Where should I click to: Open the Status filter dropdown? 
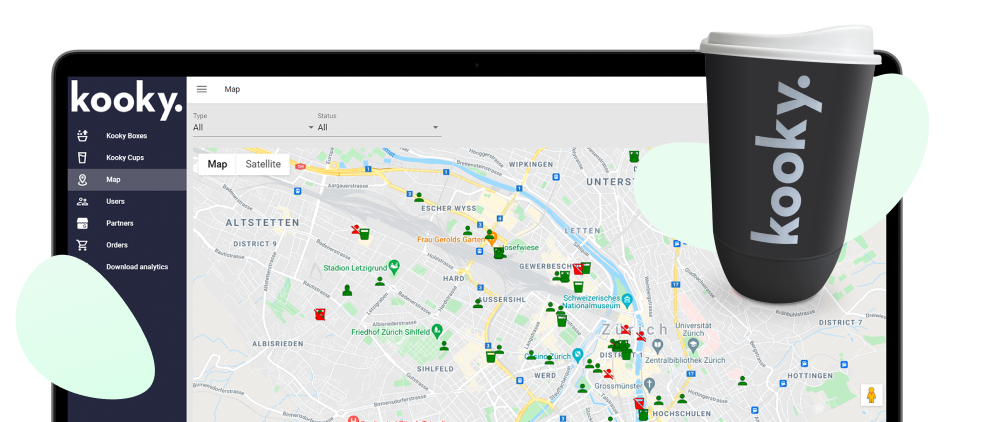378,127
